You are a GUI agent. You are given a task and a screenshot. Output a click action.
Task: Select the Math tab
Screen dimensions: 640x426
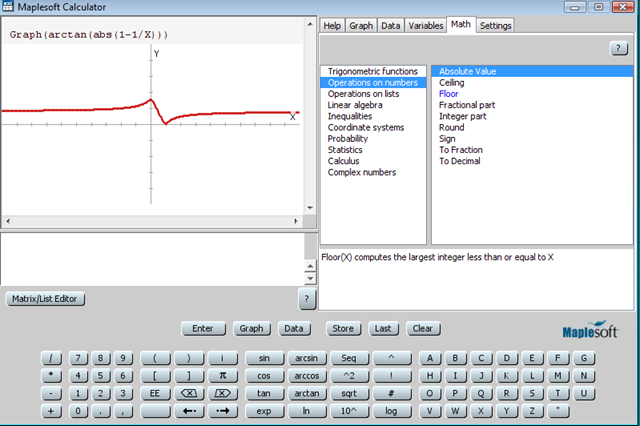(x=461, y=24)
